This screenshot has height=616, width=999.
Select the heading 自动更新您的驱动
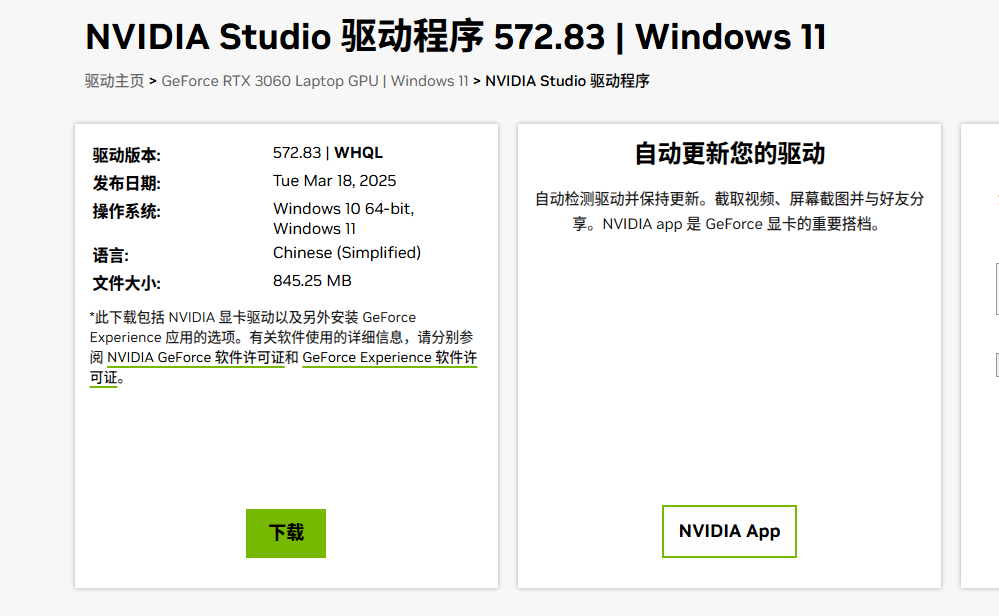[x=729, y=154]
